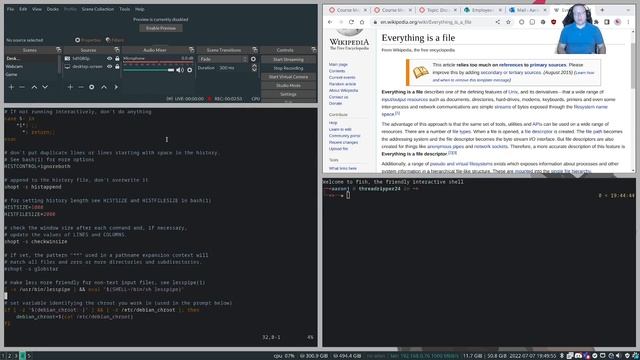Pop out the Scene Transitions dock icon
The image size is (640, 360).
coord(255,50)
